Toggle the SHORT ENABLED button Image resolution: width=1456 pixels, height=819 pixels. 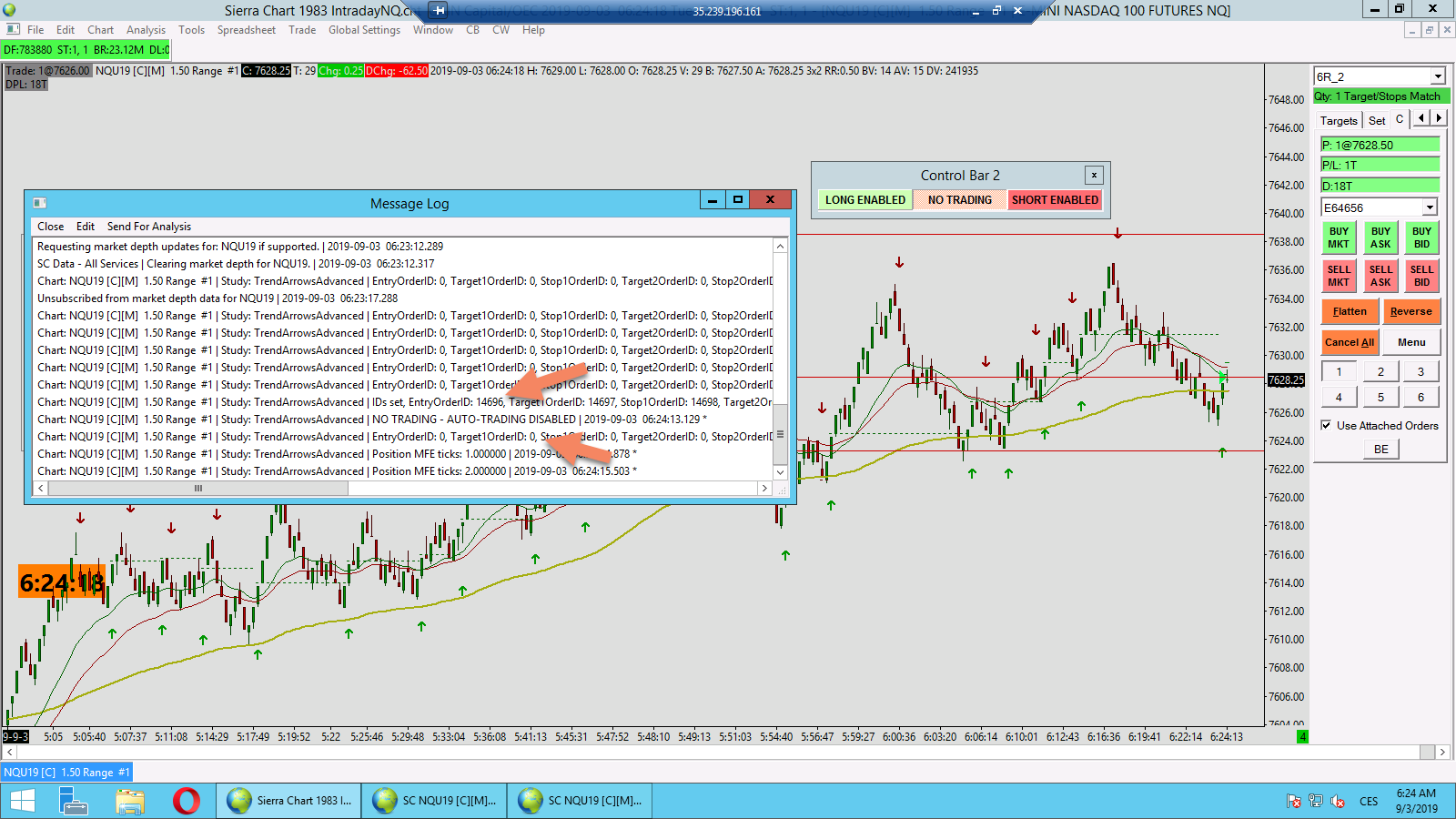(x=1055, y=200)
